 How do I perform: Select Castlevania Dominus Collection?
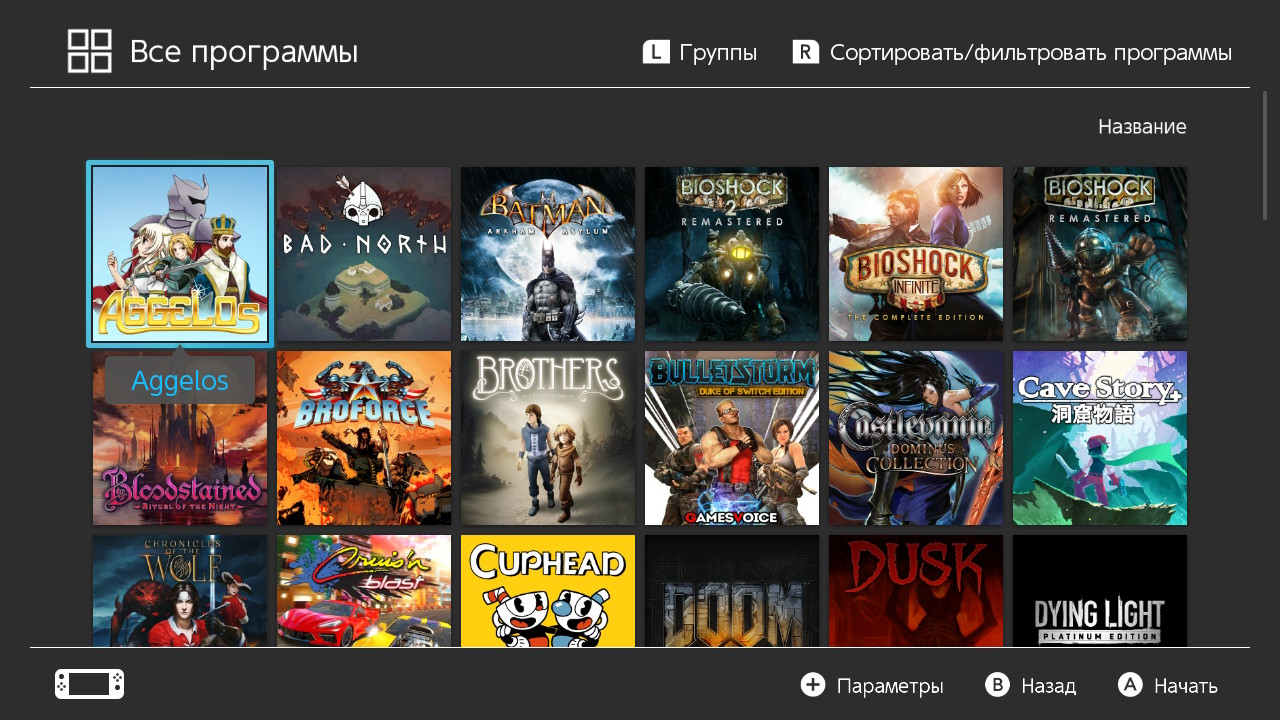pos(916,438)
